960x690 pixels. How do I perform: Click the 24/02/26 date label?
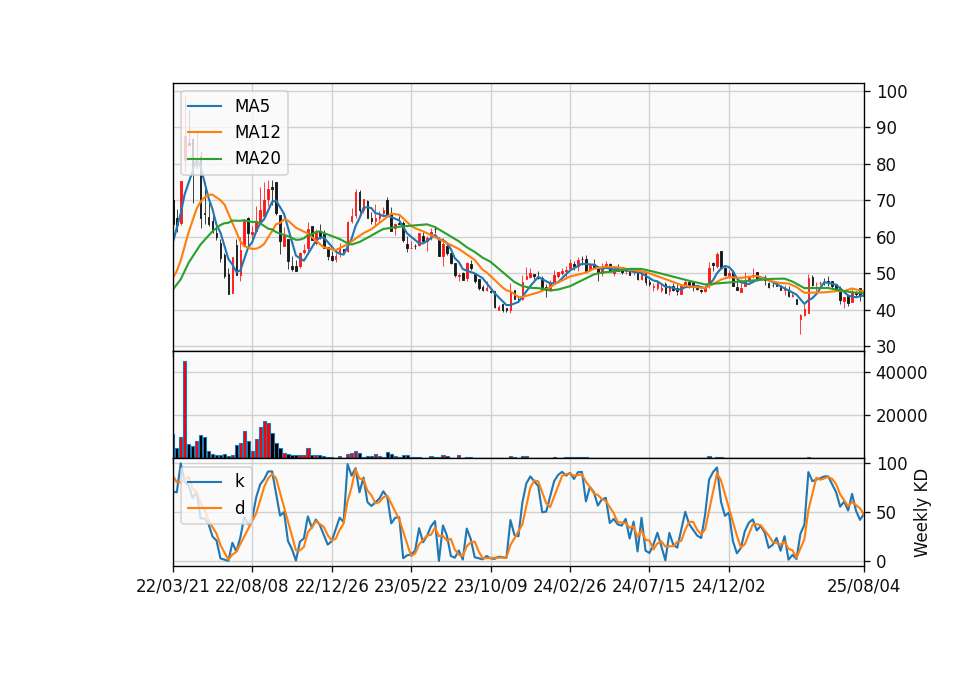coord(569,586)
